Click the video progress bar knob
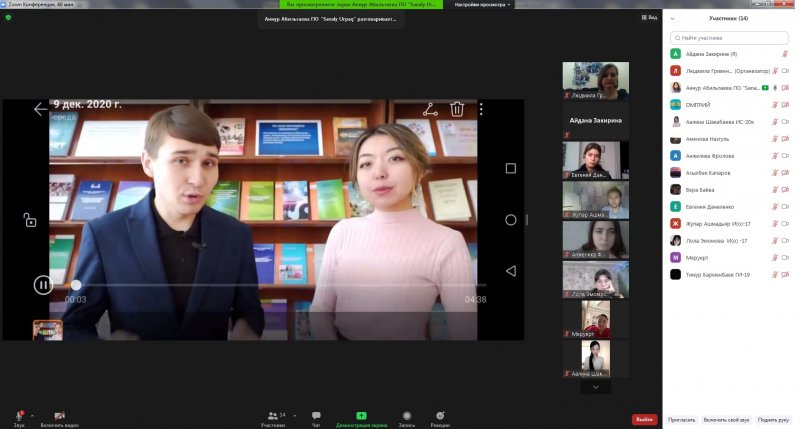Viewport: 800px width, 429px height. tap(76, 285)
